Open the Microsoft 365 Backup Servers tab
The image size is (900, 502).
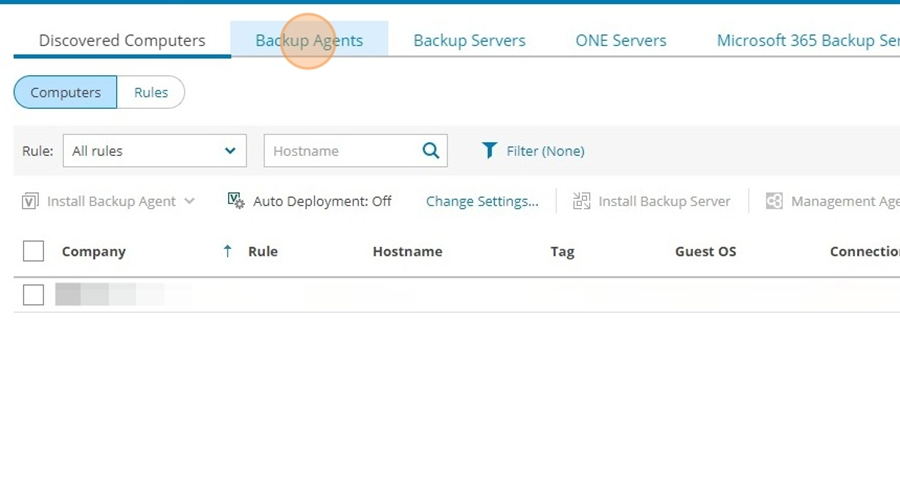pyautogui.click(x=808, y=40)
